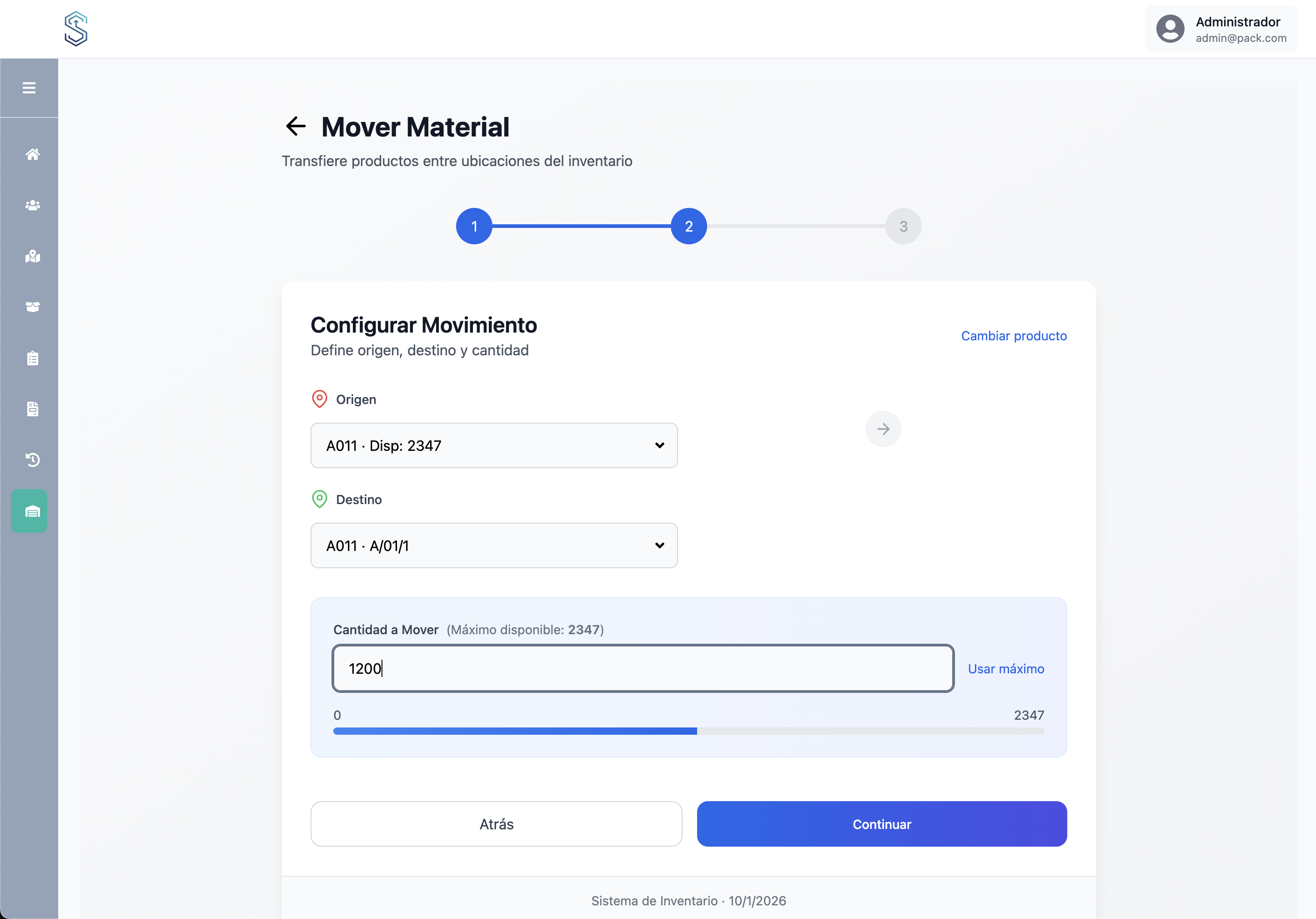Go to Home via sidebar house icon
This screenshot has height=919, width=1316.
[33, 154]
